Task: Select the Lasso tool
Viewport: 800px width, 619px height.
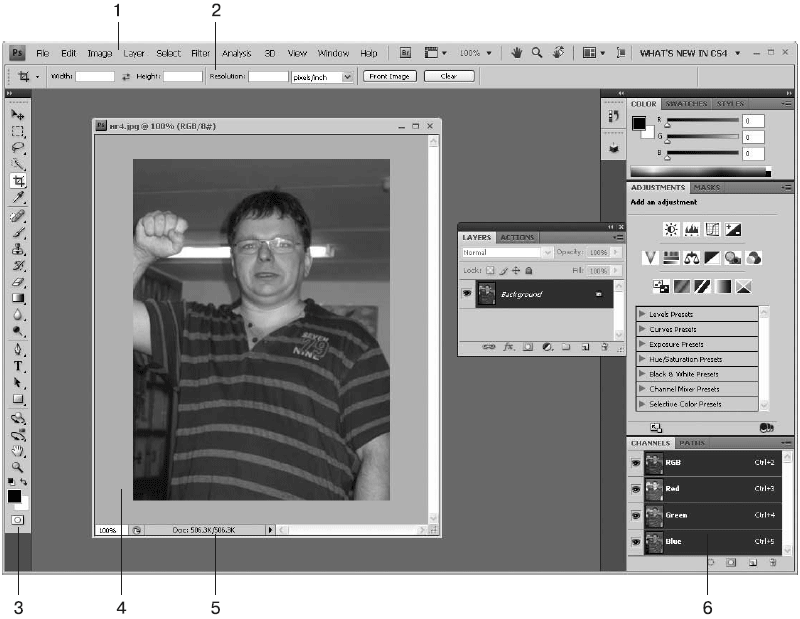Action: coord(18,148)
